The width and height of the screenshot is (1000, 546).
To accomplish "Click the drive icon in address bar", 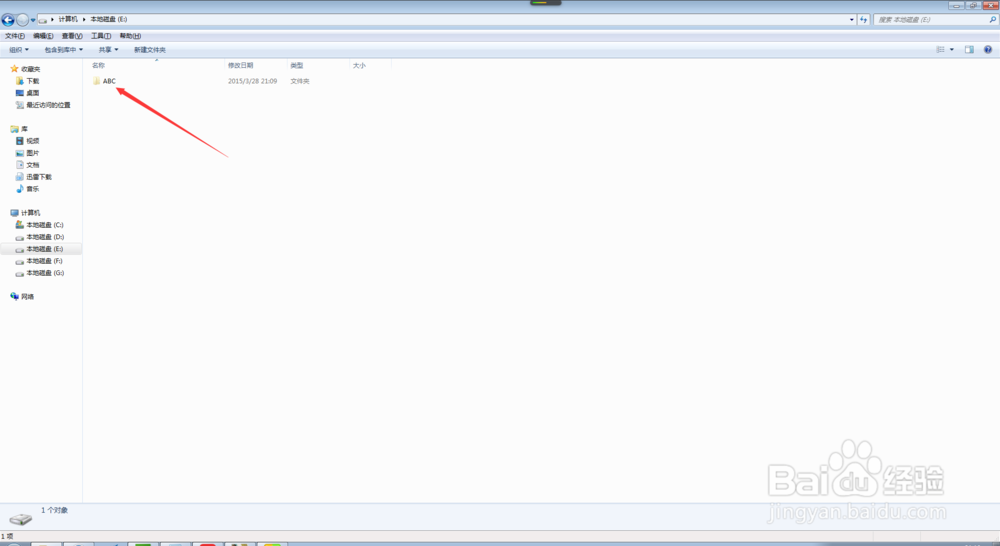I will [43, 20].
